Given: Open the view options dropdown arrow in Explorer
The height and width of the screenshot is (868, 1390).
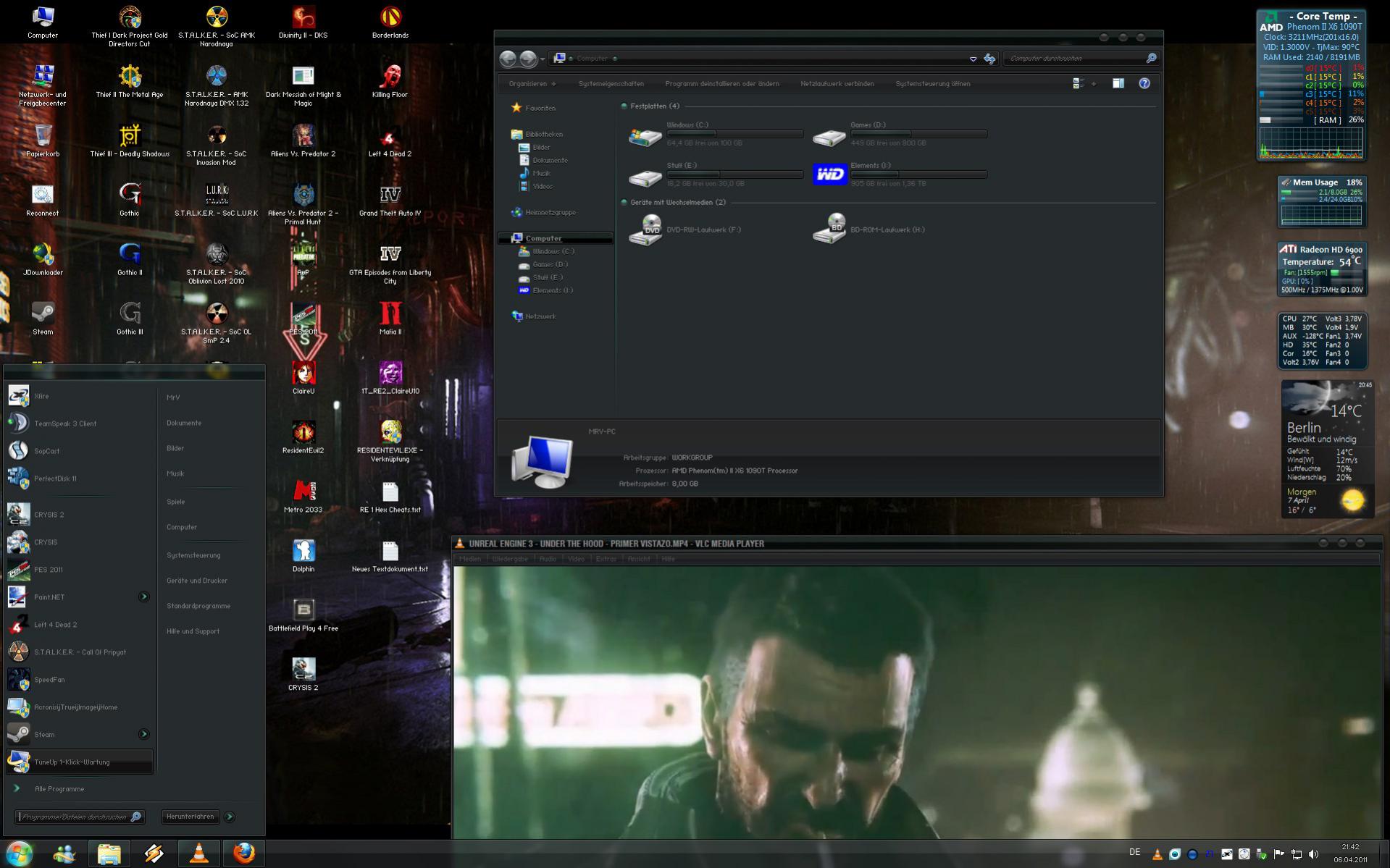Looking at the screenshot, I should (1094, 83).
